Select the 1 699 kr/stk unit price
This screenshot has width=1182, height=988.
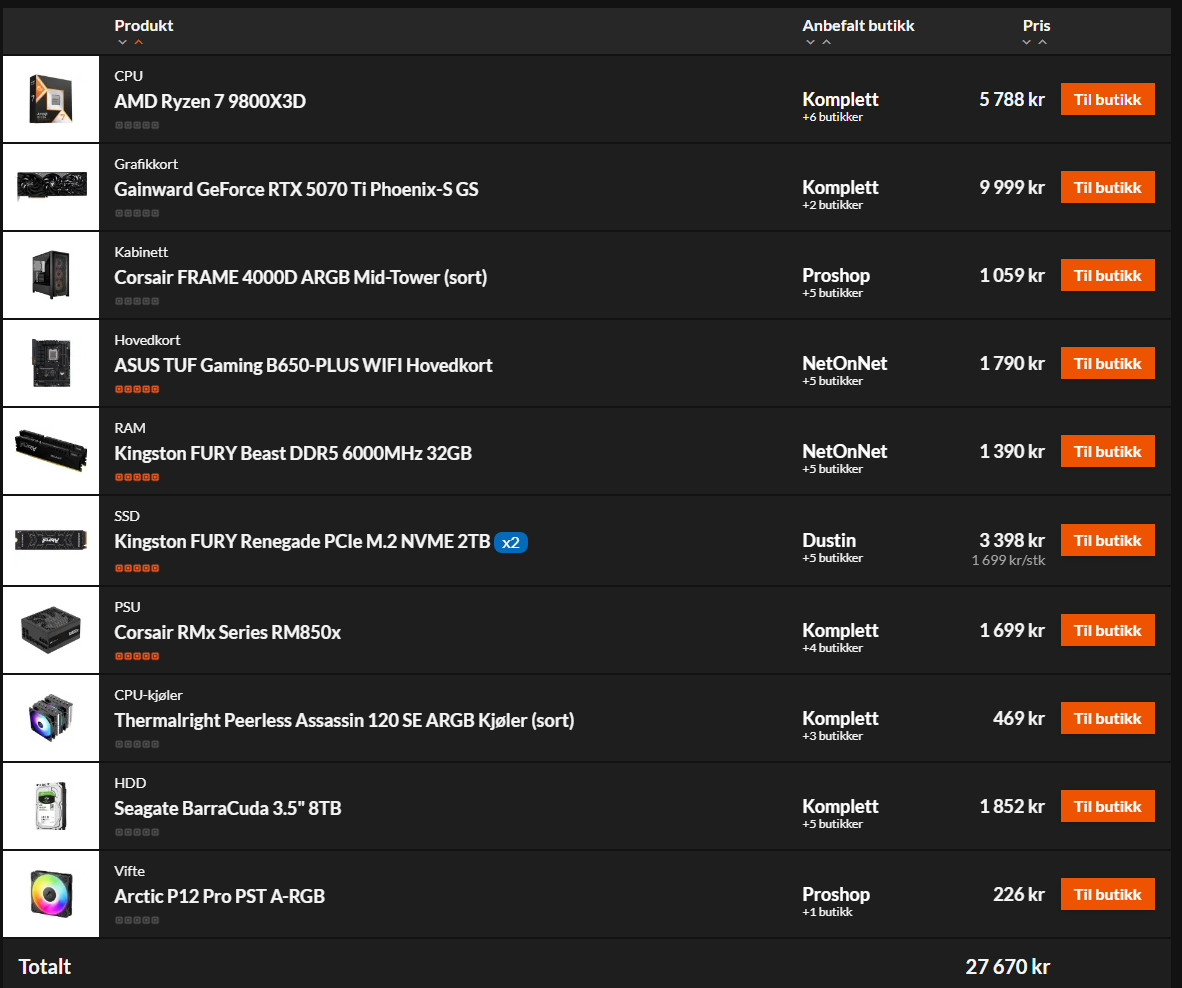[x=1008, y=560]
